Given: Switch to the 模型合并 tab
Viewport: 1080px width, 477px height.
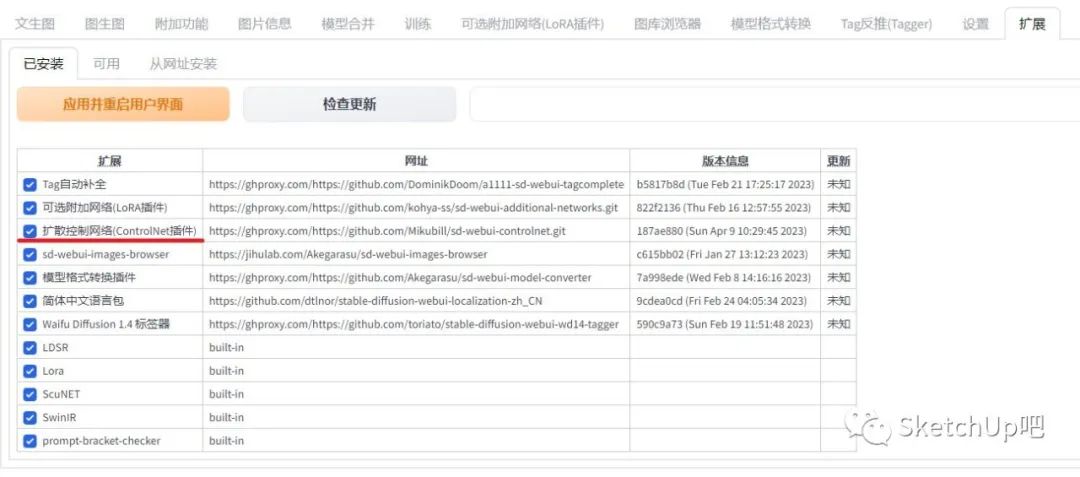Looking at the screenshot, I should (x=348, y=24).
